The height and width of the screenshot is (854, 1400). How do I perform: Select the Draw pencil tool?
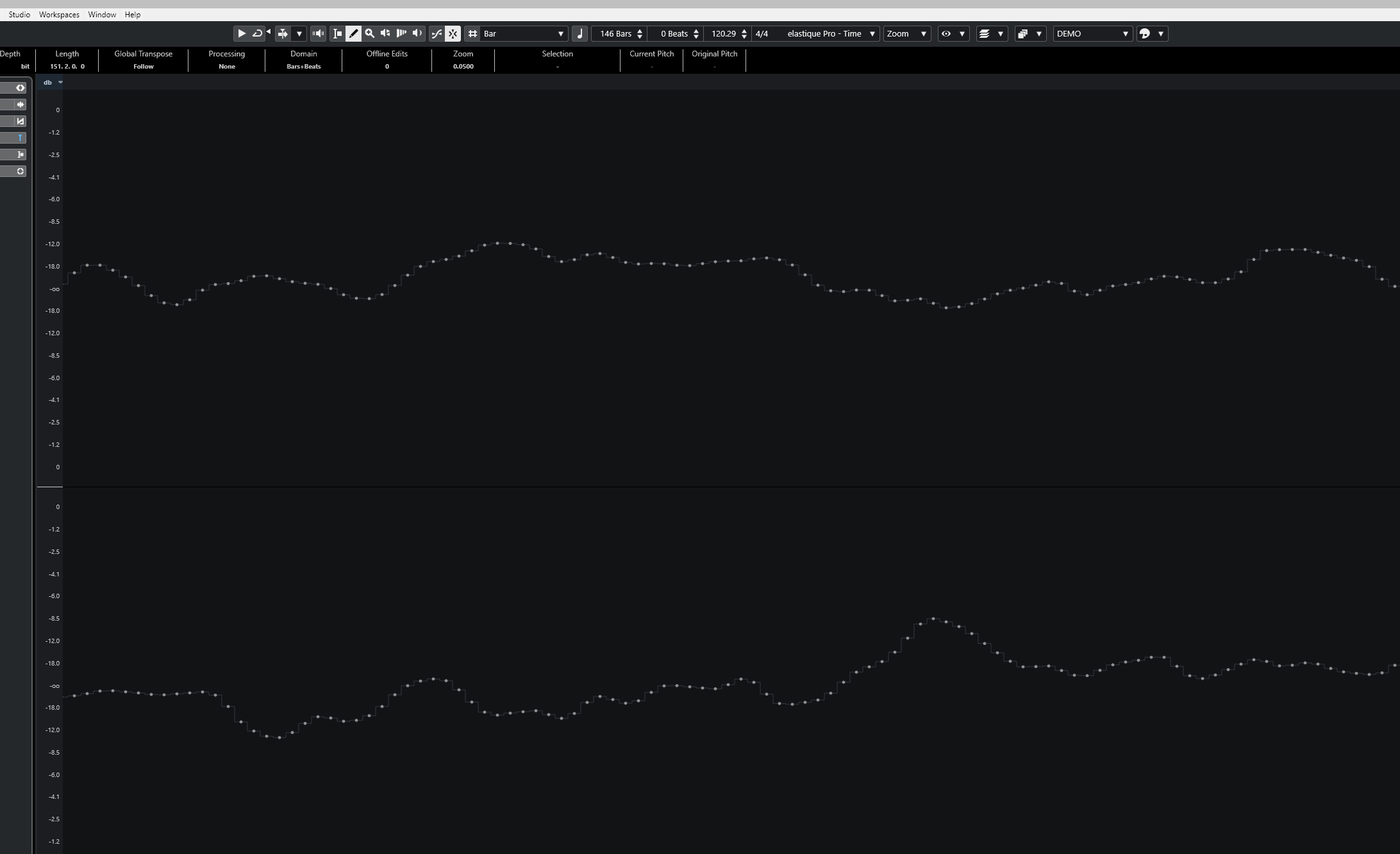(x=353, y=33)
